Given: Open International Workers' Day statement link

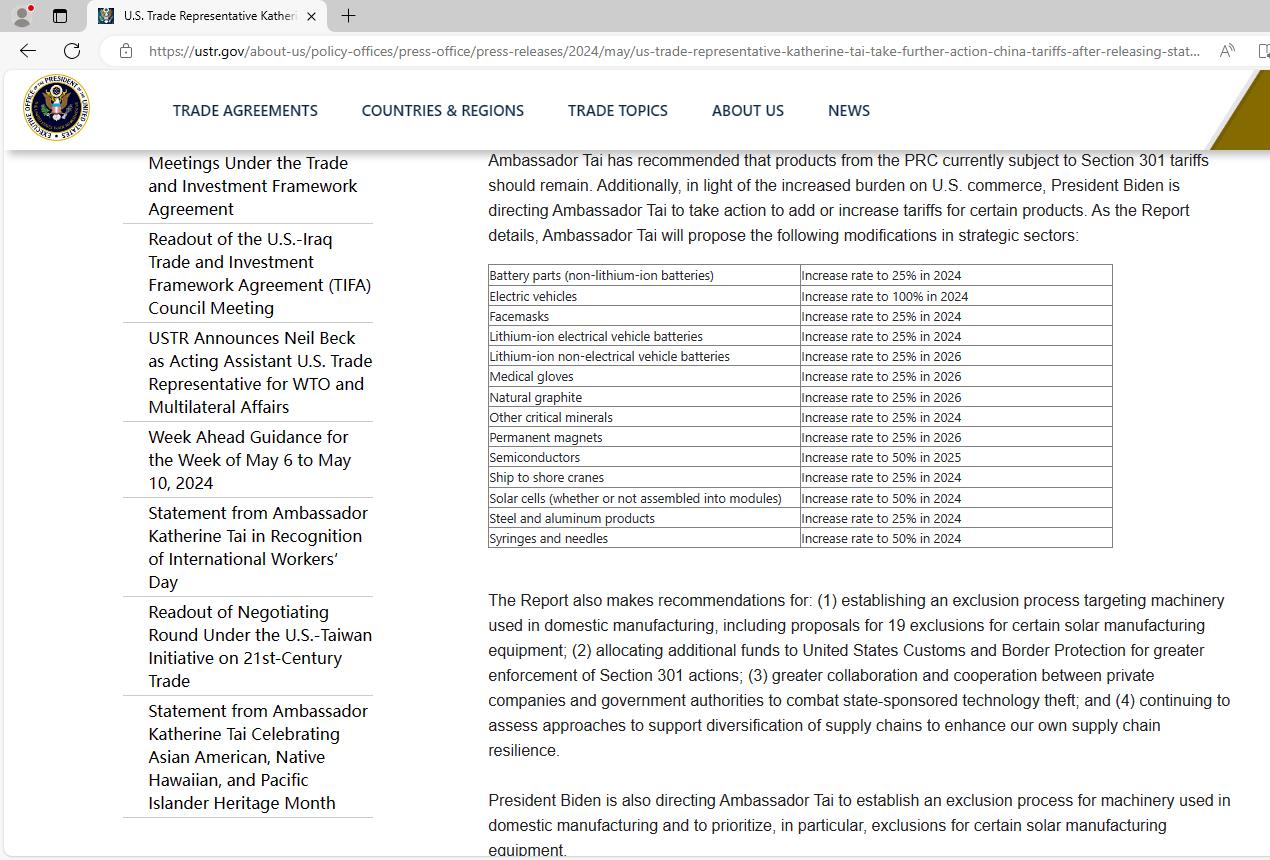Looking at the screenshot, I should point(258,547).
